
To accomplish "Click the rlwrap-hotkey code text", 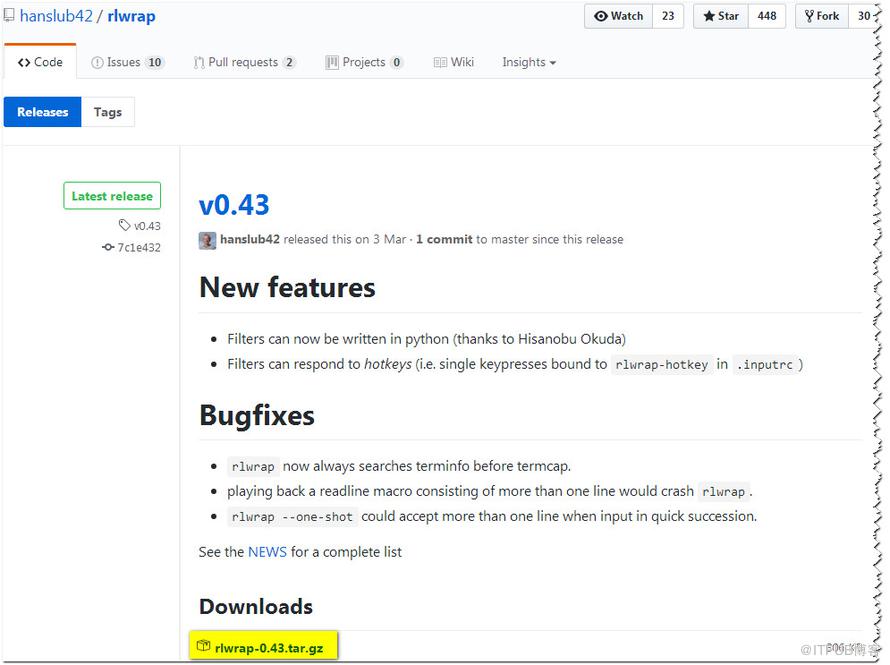I will pos(662,364).
